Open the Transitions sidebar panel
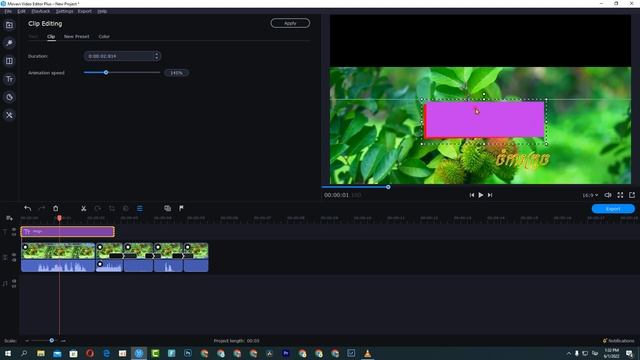This screenshot has width=640, height=360. 9,61
